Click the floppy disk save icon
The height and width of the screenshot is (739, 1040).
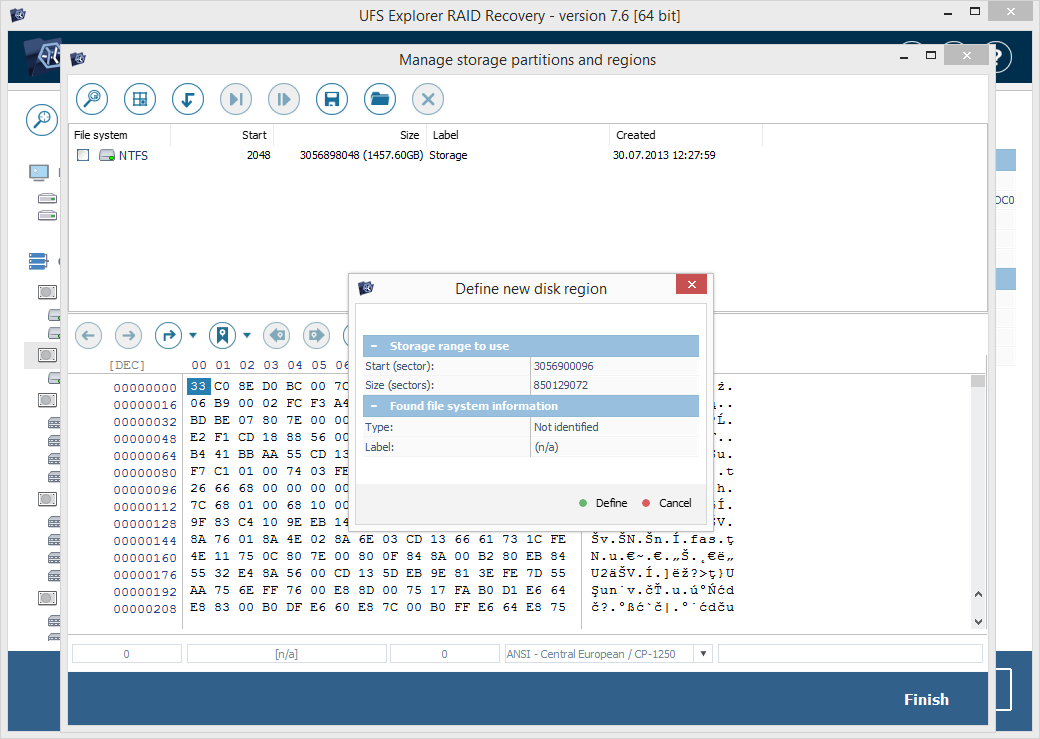[x=332, y=99]
